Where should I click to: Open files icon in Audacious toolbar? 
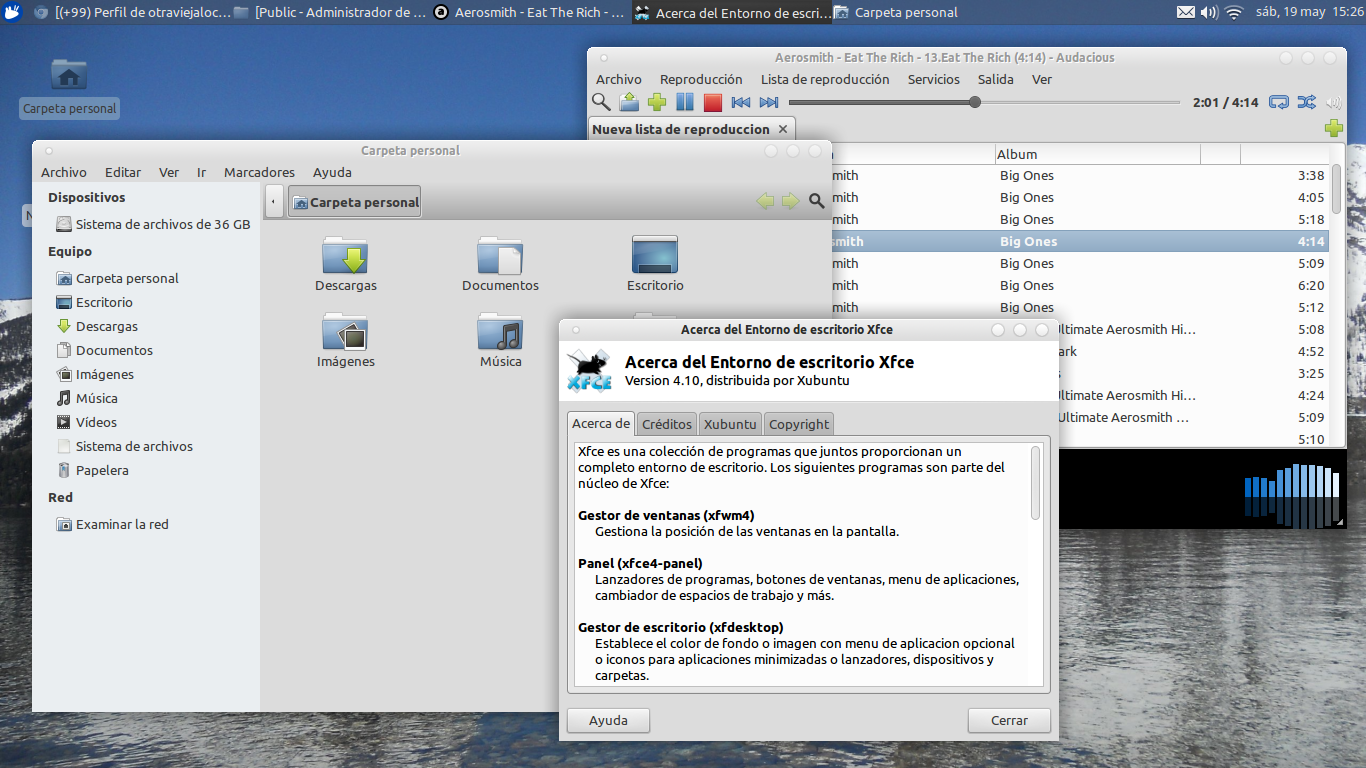[x=629, y=101]
